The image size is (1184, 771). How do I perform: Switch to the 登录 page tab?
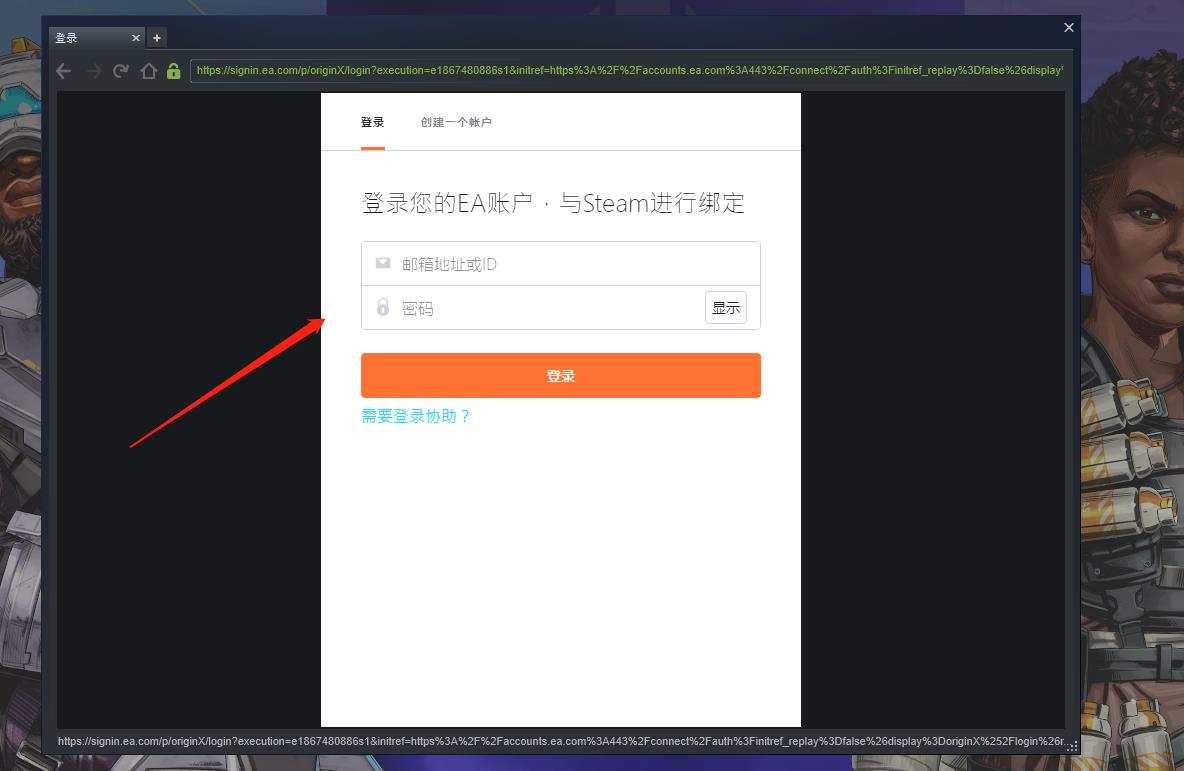[x=372, y=122]
